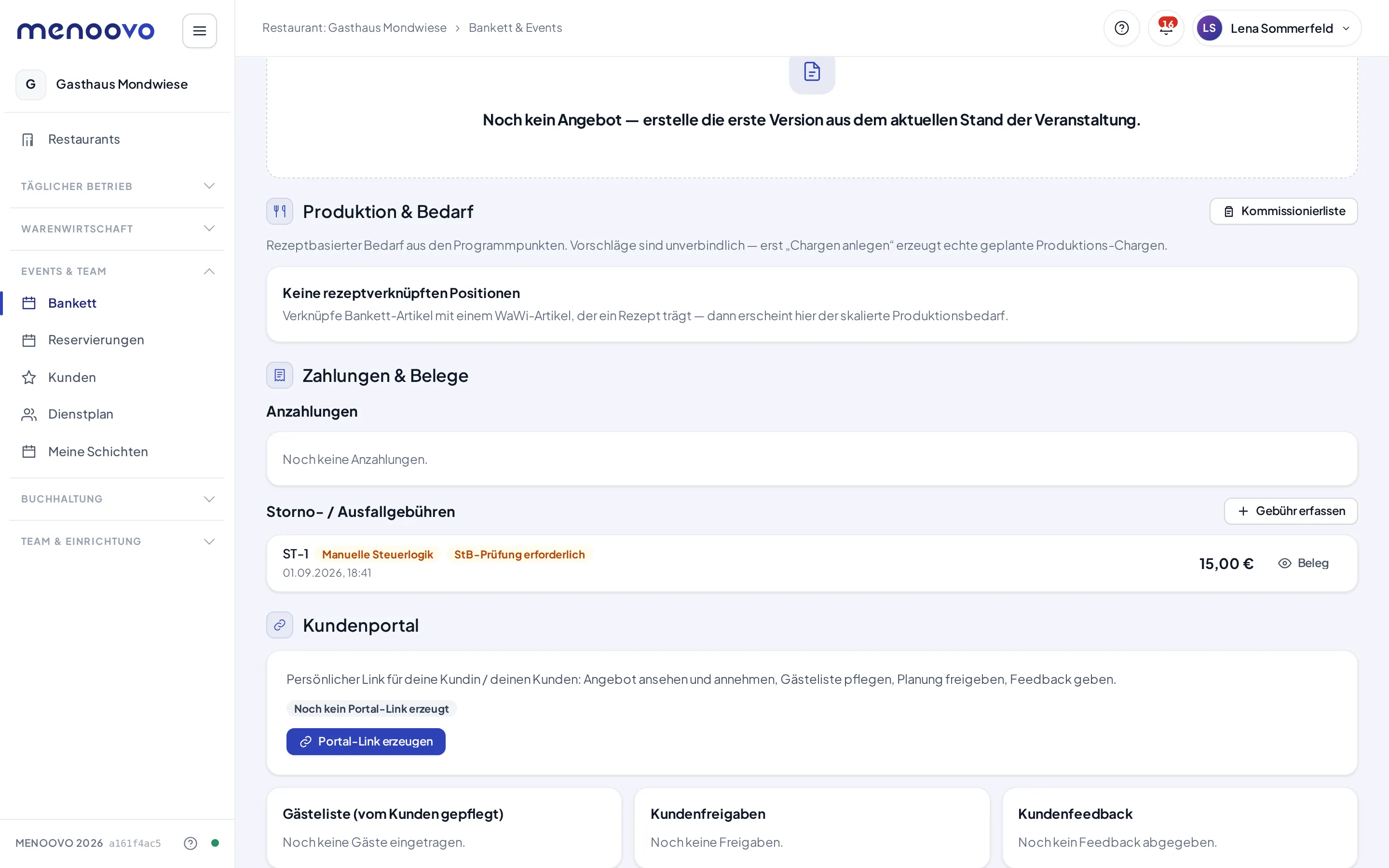Open Meine Schichten in sidebar
This screenshot has height=868, width=1389.
[x=117, y=452]
